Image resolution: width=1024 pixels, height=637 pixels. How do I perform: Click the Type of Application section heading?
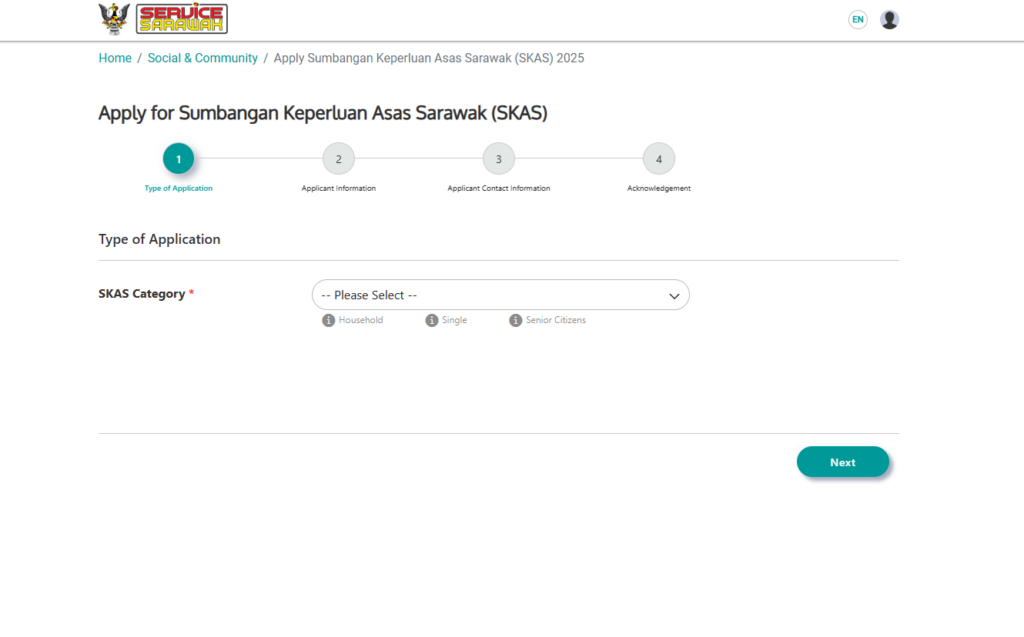(x=159, y=239)
